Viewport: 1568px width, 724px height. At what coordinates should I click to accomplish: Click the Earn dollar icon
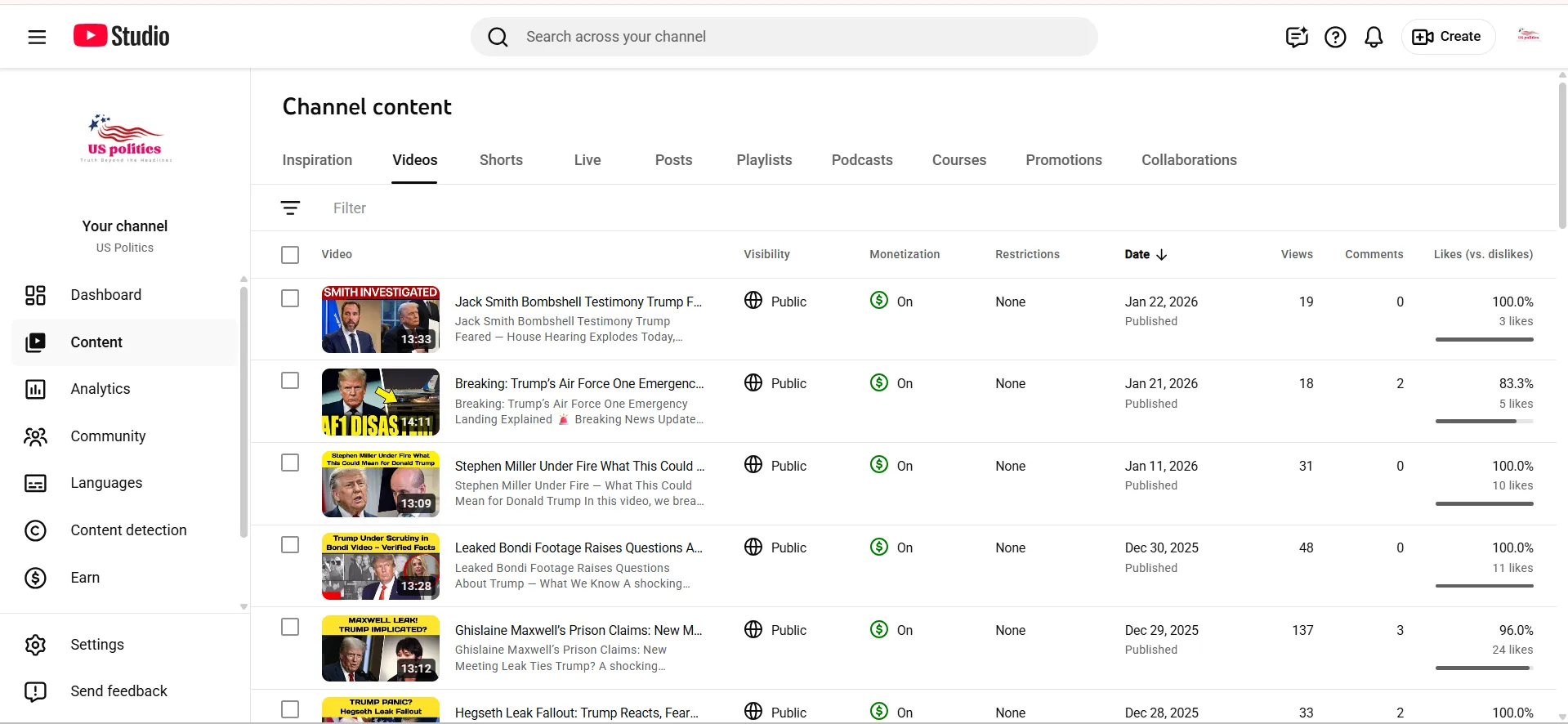pyautogui.click(x=35, y=578)
